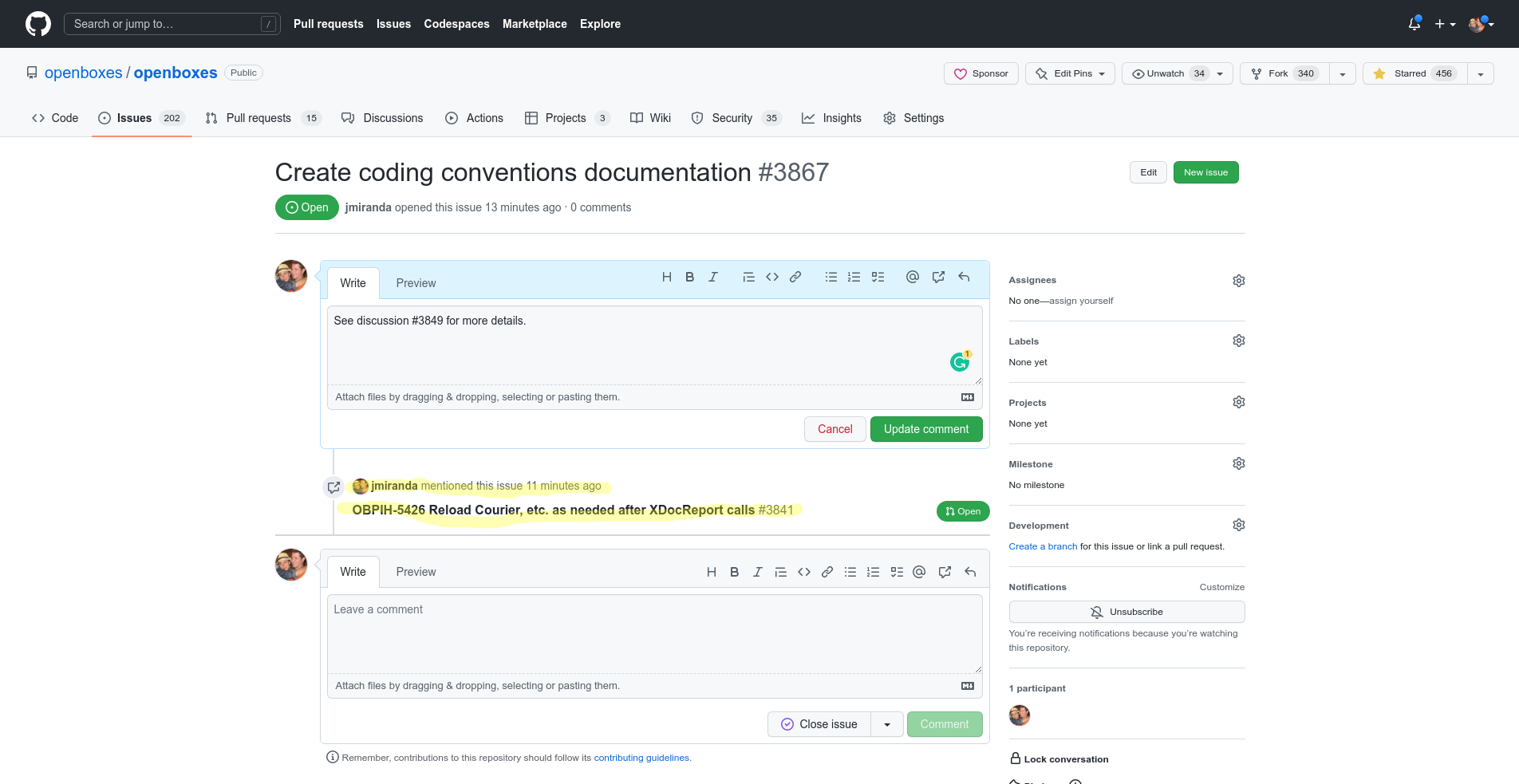The height and width of the screenshot is (784, 1519).
Task: Switch to the Preview tab
Action: [415, 572]
